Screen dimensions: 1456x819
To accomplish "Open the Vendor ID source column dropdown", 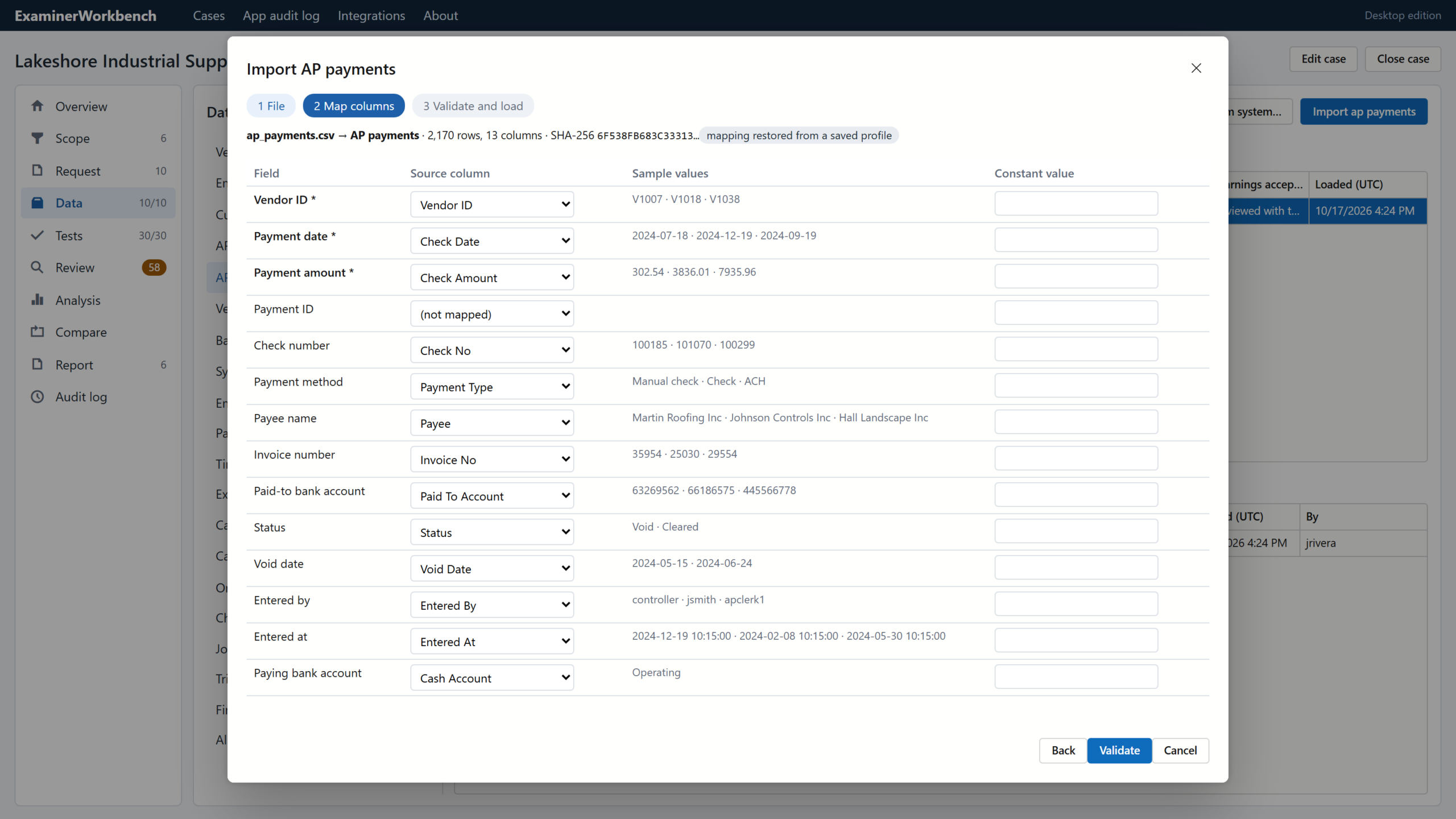I will 492,204.
